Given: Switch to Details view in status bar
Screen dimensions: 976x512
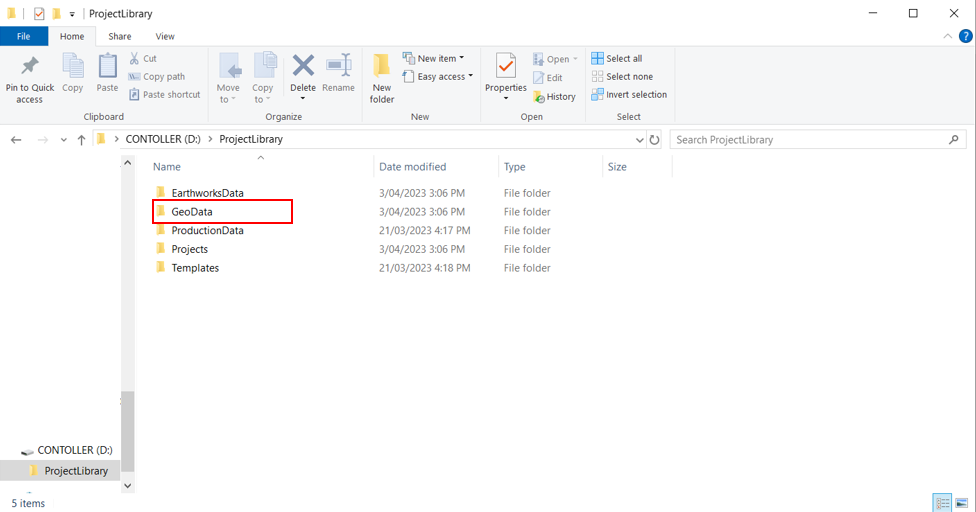Looking at the screenshot, I should point(942,503).
